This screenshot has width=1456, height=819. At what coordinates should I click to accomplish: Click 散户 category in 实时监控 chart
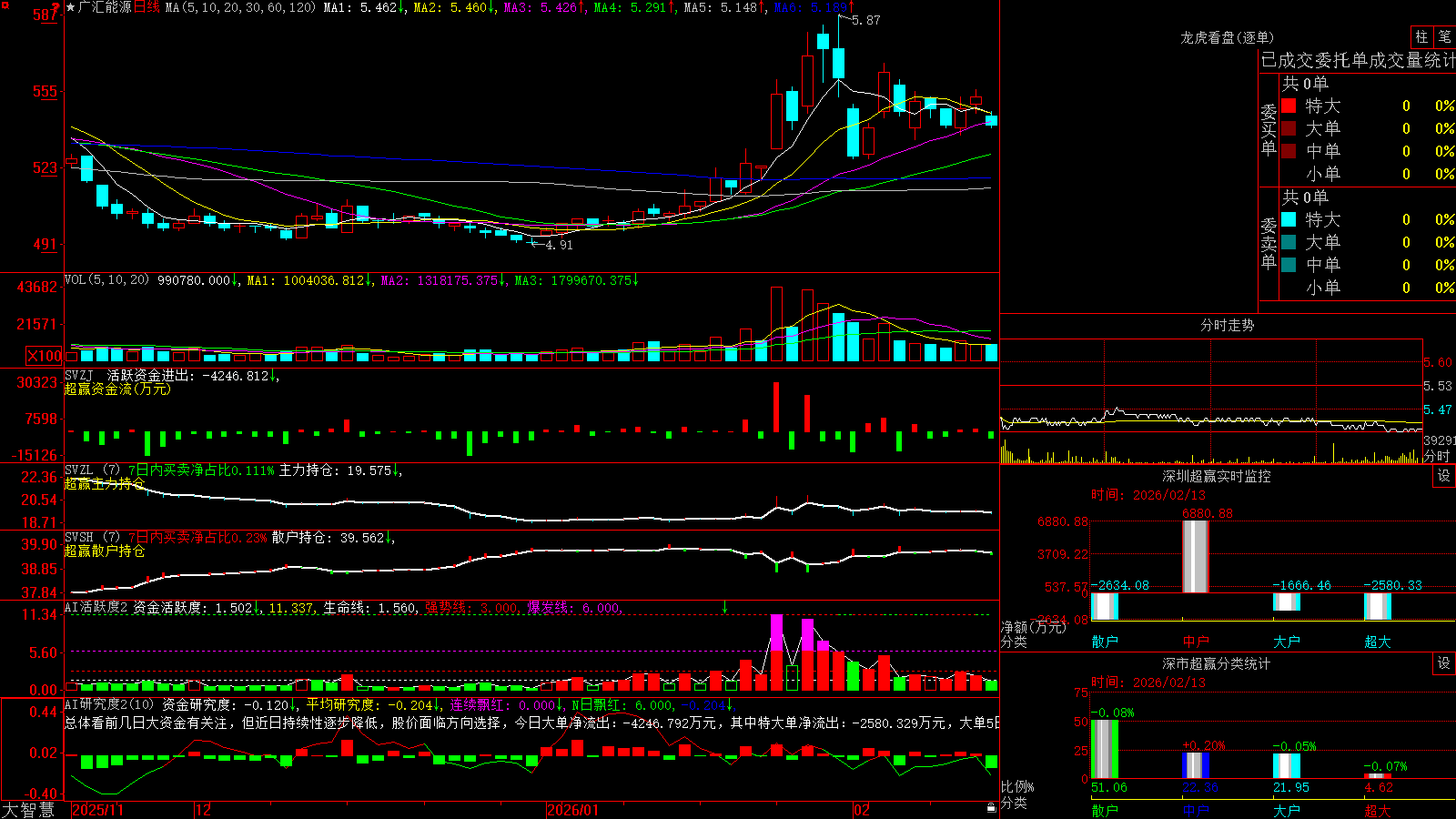point(1105,642)
